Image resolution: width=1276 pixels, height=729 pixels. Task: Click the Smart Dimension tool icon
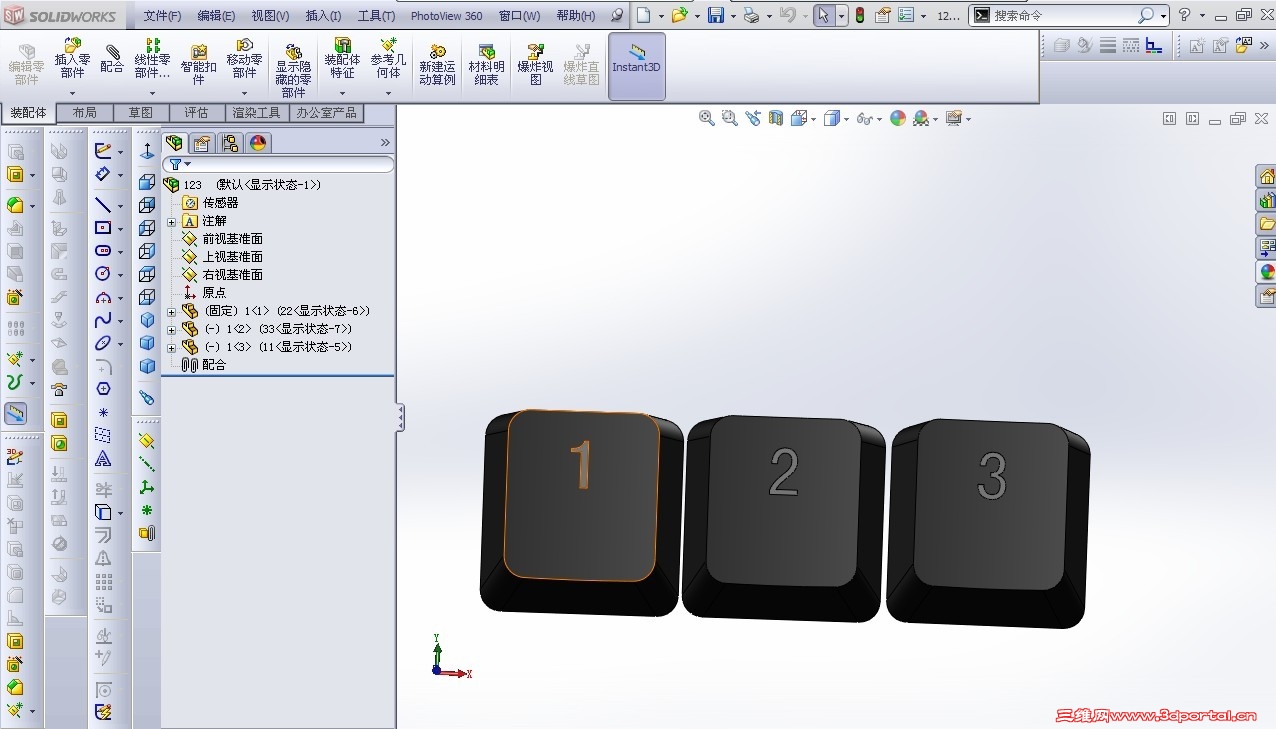(103, 174)
